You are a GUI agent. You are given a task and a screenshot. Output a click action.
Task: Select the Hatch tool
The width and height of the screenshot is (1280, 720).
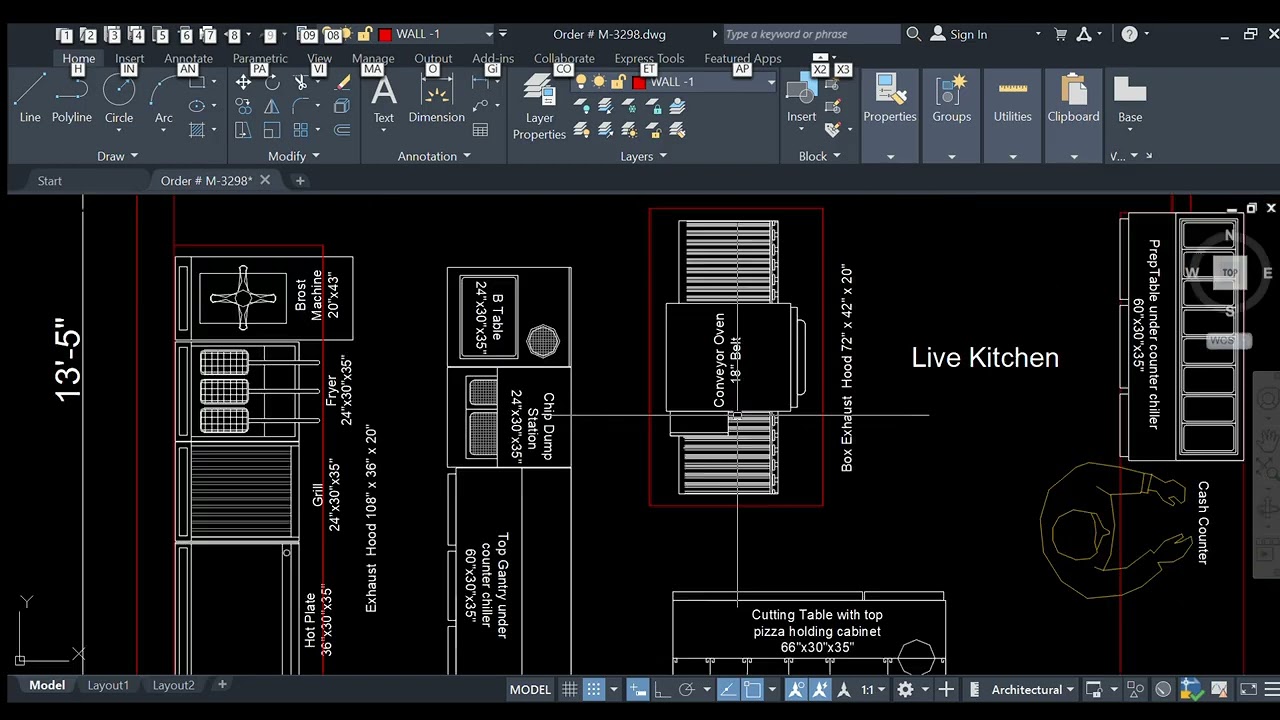(197, 130)
